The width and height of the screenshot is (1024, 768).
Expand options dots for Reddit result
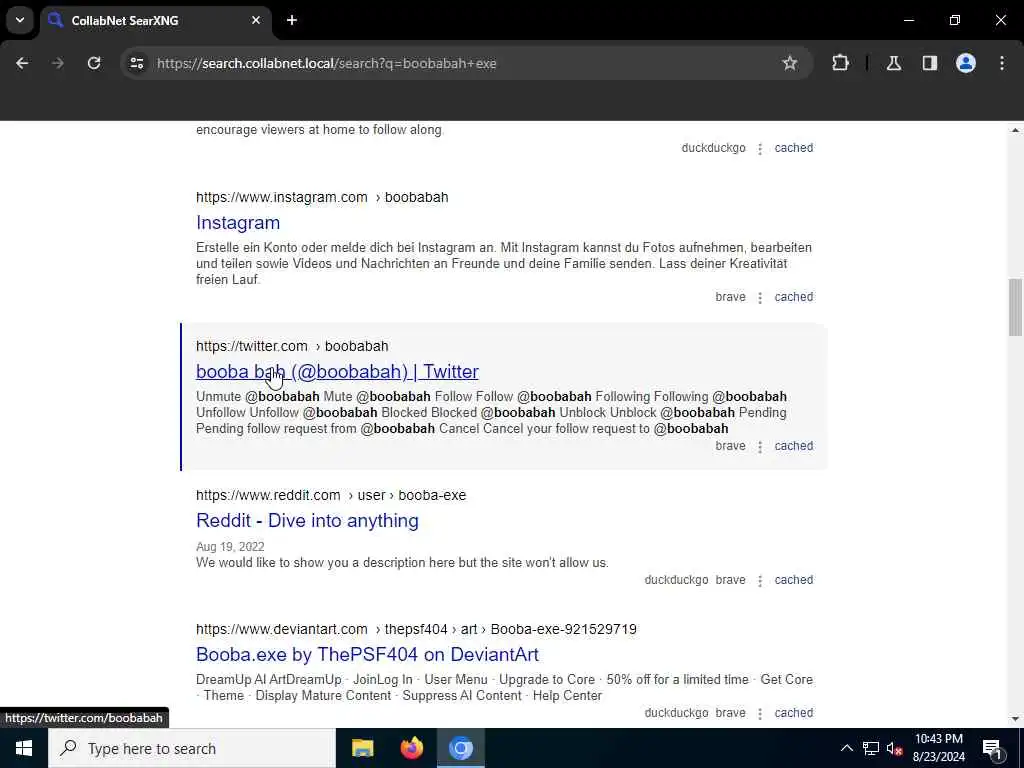pyautogui.click(x=760, y=581)
